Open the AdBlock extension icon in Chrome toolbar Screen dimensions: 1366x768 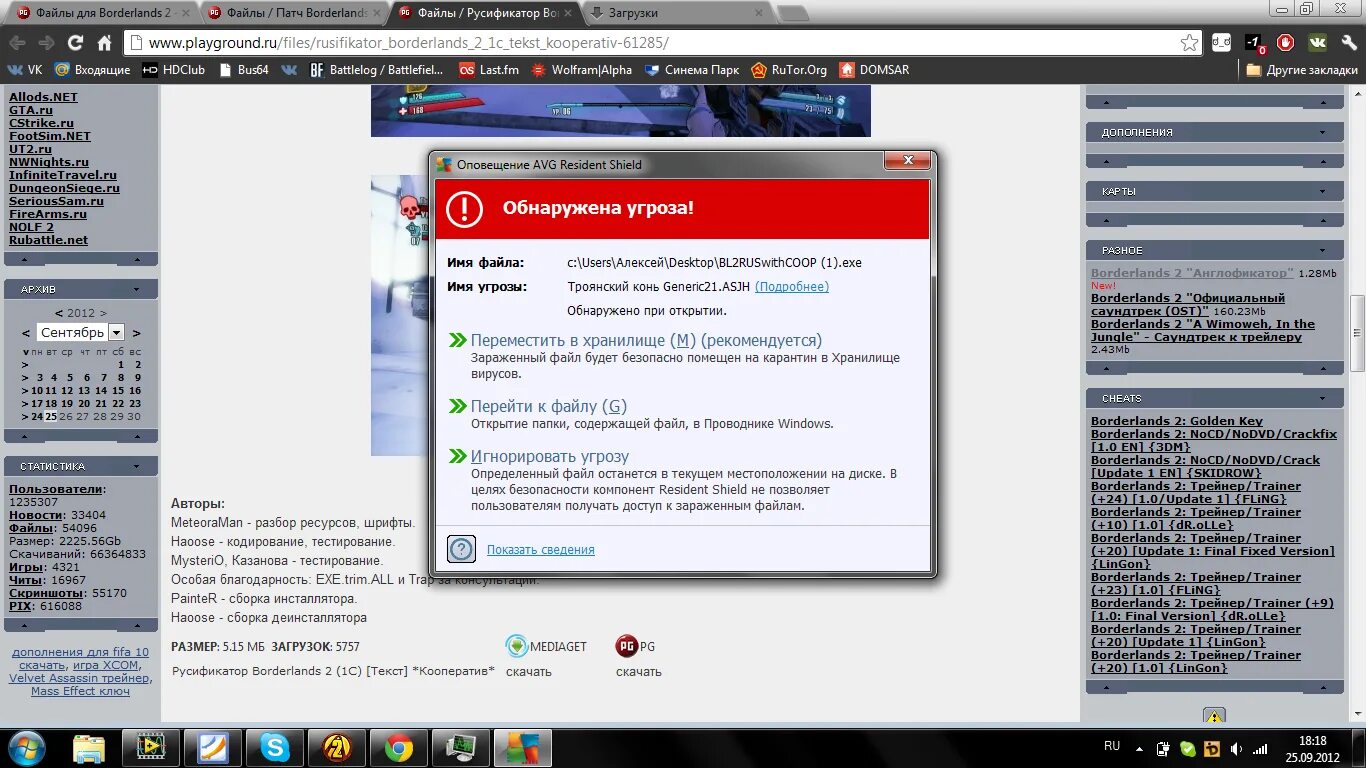click(1286, 43)
